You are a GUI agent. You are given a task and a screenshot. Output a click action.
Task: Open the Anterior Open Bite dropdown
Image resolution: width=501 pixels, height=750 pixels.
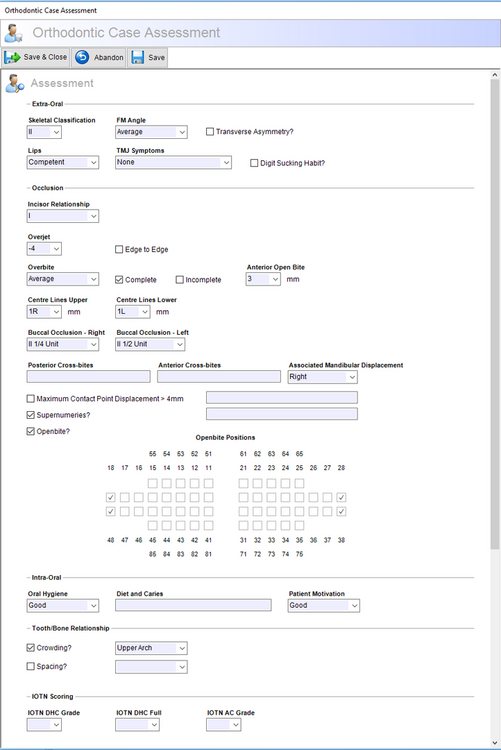tap(263, 279)
